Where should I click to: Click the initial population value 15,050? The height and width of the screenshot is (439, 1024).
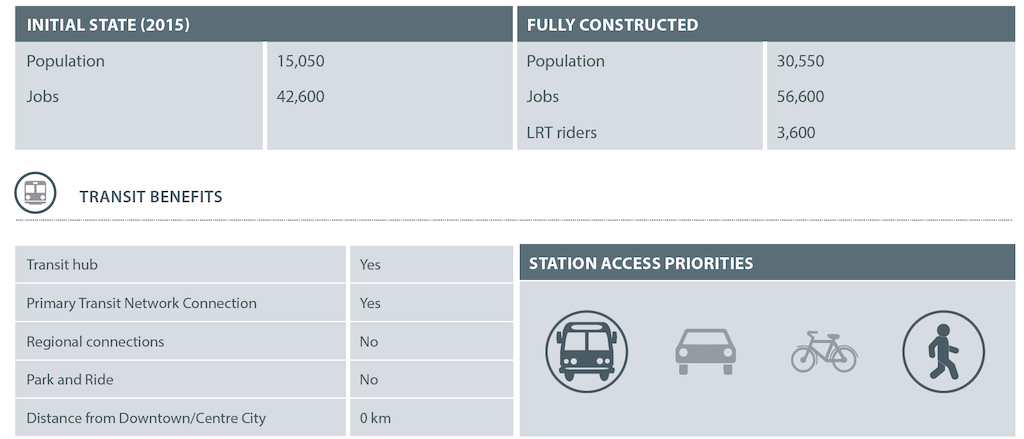pyautogui.click(x=300, y=61)
